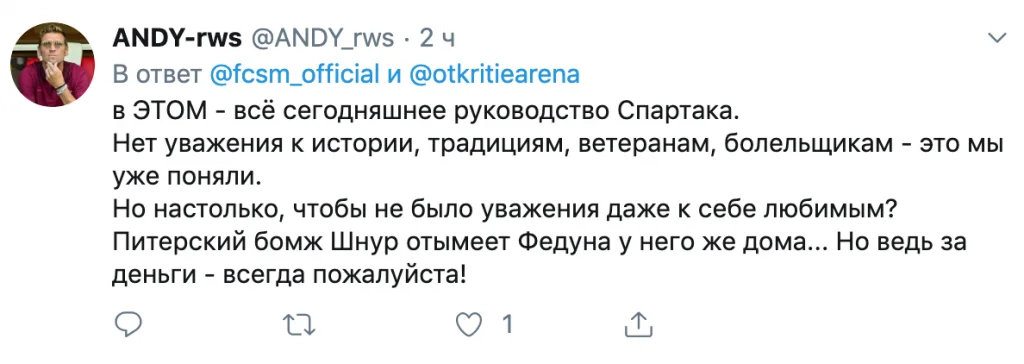Open ANDY-rws profile avatar photo
Screen dimensions: 1024x364
tap(52, 64)
